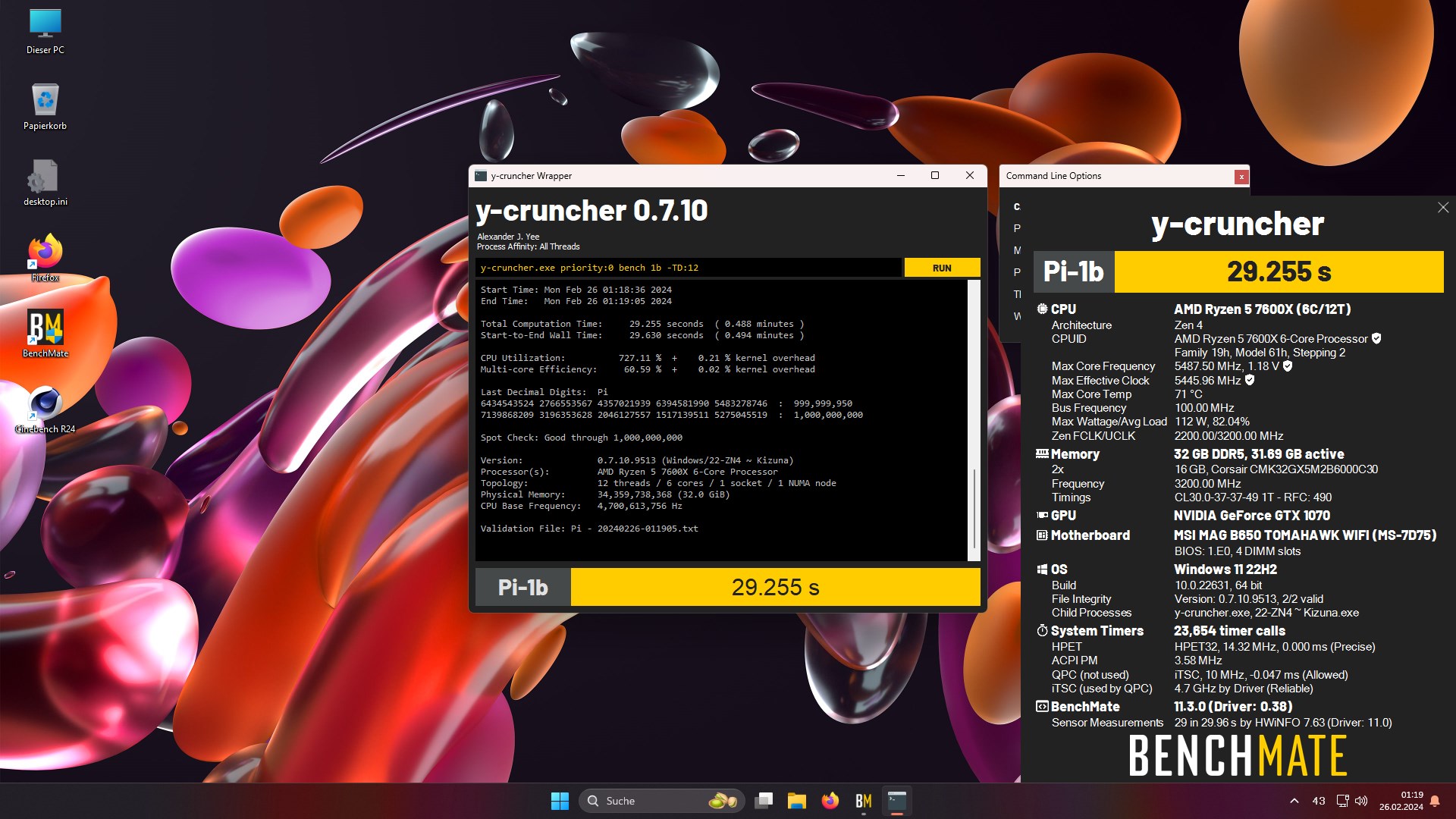
Task: Click the 43 temperature tray indicator
Action: point(1319,801)
